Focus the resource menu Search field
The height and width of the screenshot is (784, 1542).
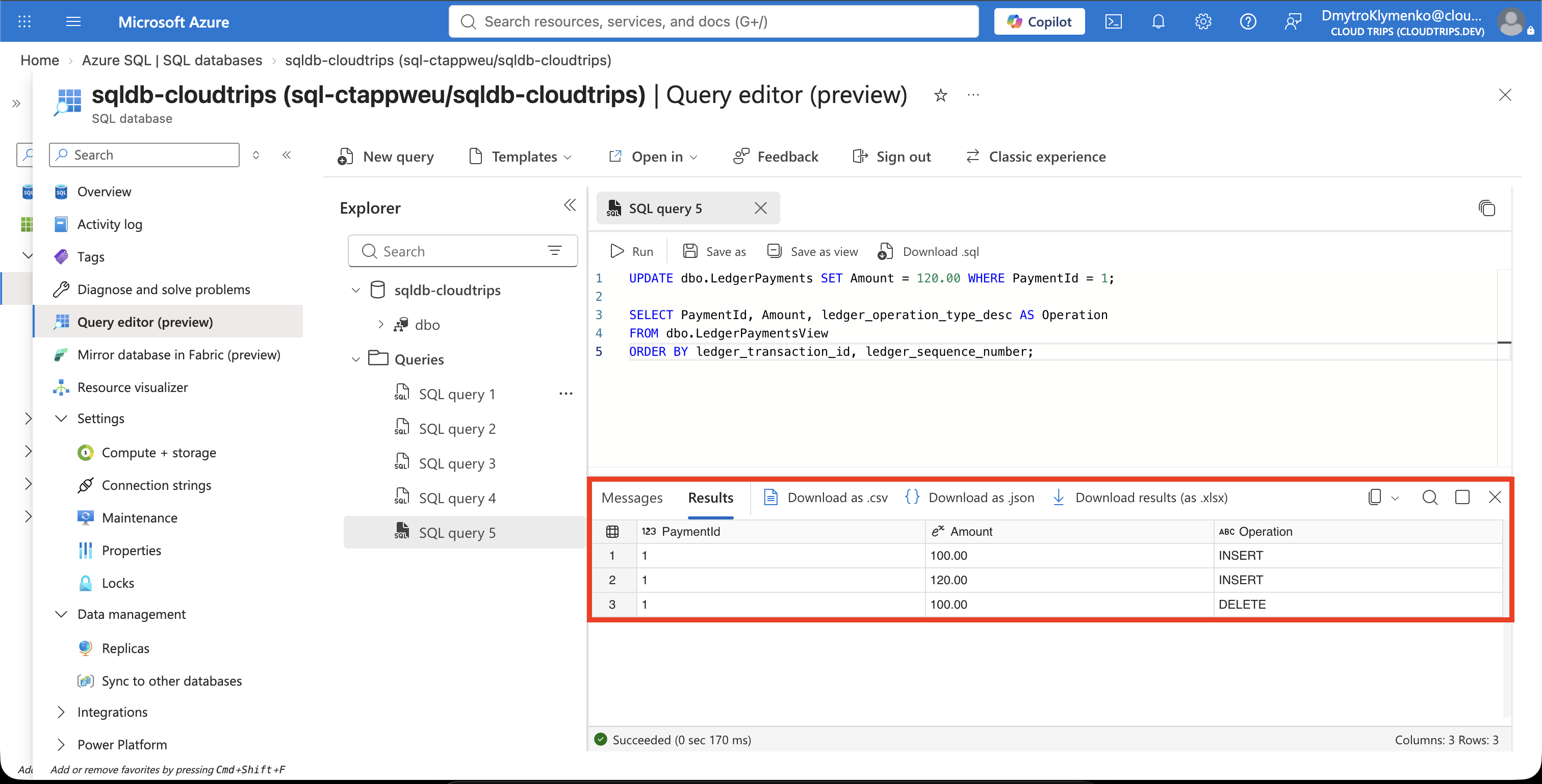click(144, 155)
